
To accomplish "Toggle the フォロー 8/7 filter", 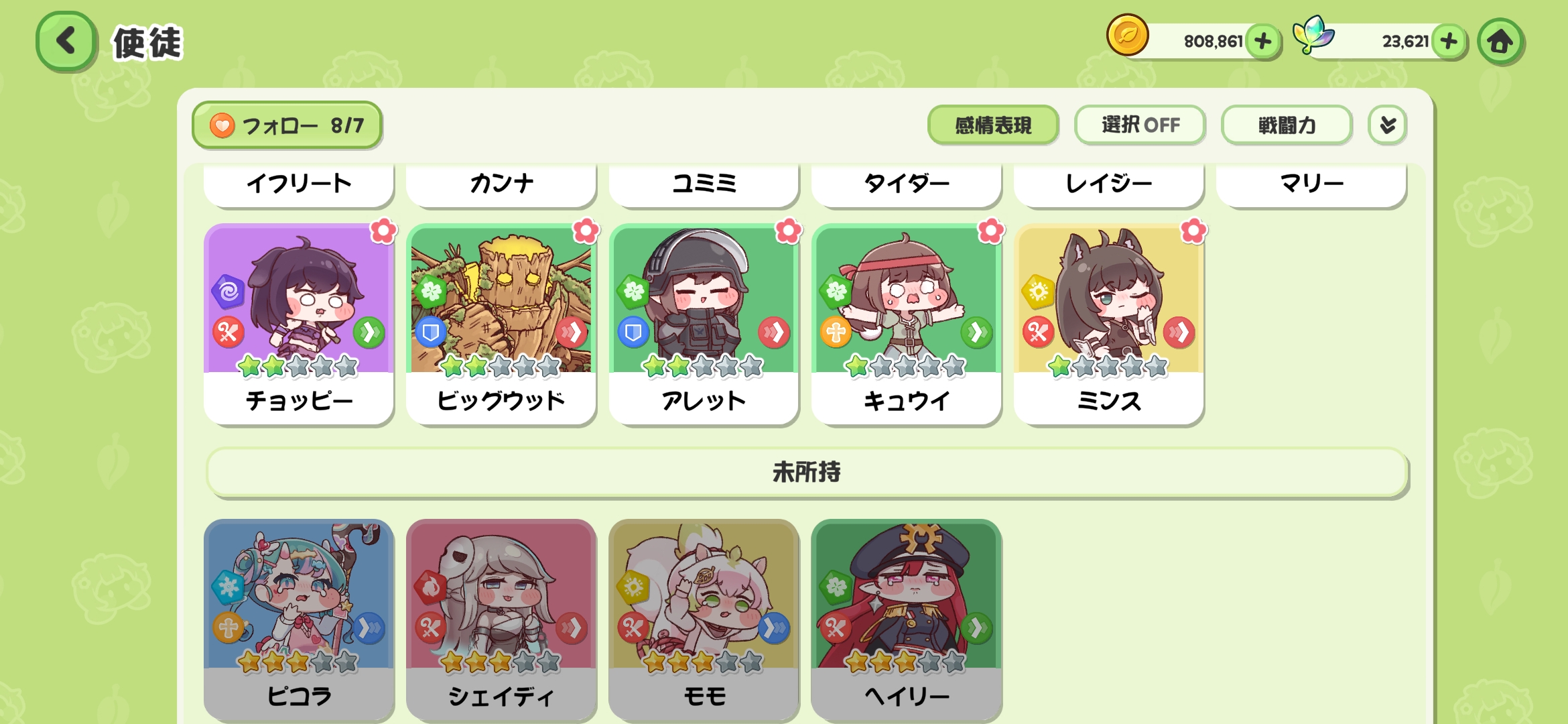I will [287, 125].
